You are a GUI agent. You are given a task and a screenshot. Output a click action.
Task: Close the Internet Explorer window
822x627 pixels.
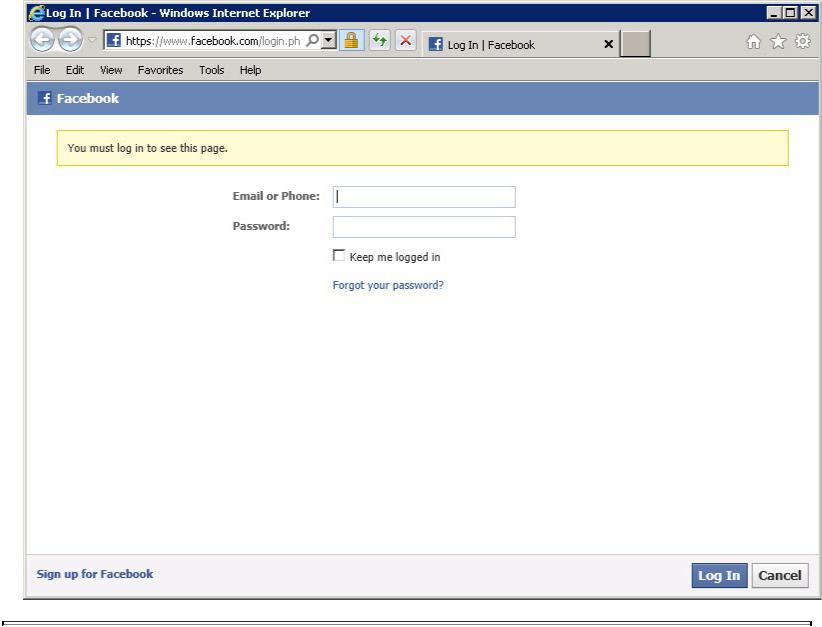click(x=808, y=13)
